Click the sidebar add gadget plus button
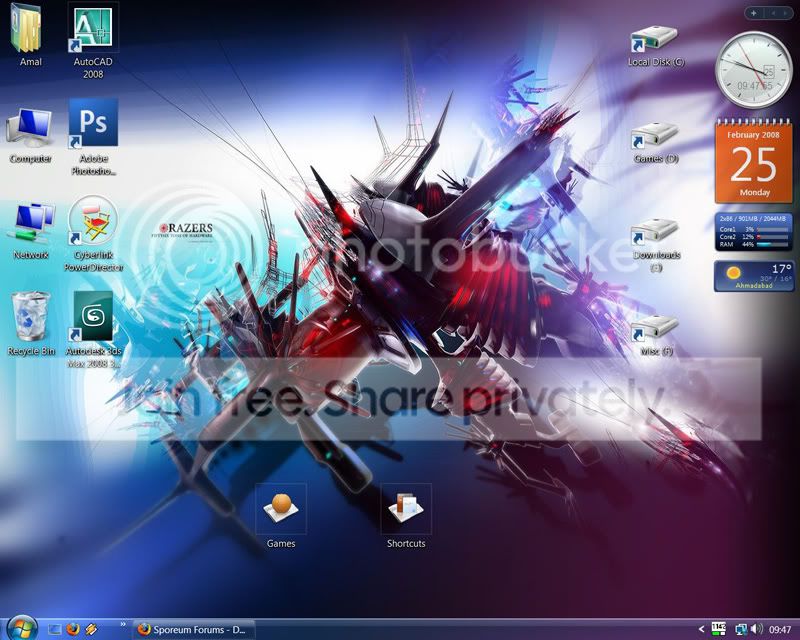 [754, 13]
